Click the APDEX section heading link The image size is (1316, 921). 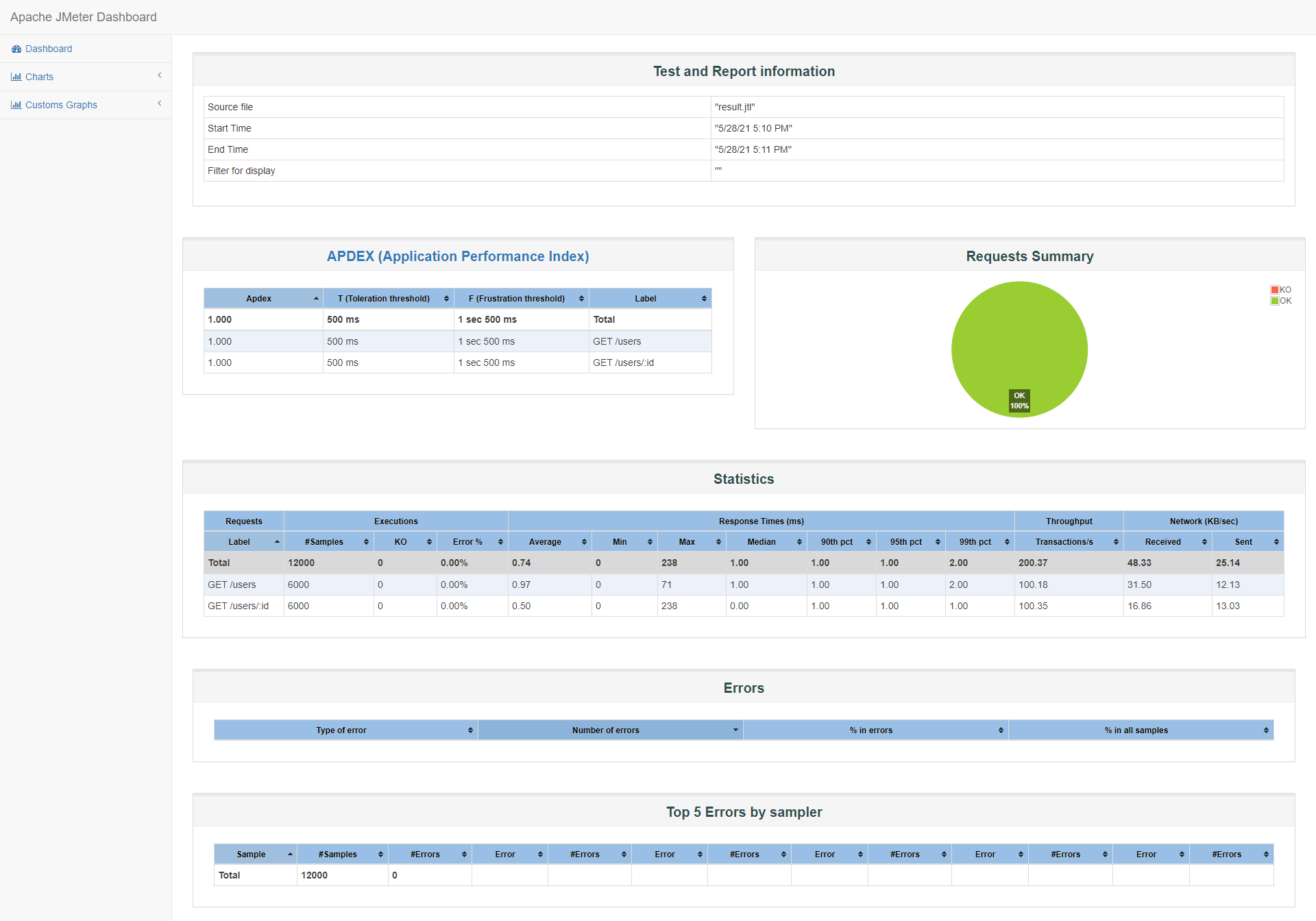[458, 256]
